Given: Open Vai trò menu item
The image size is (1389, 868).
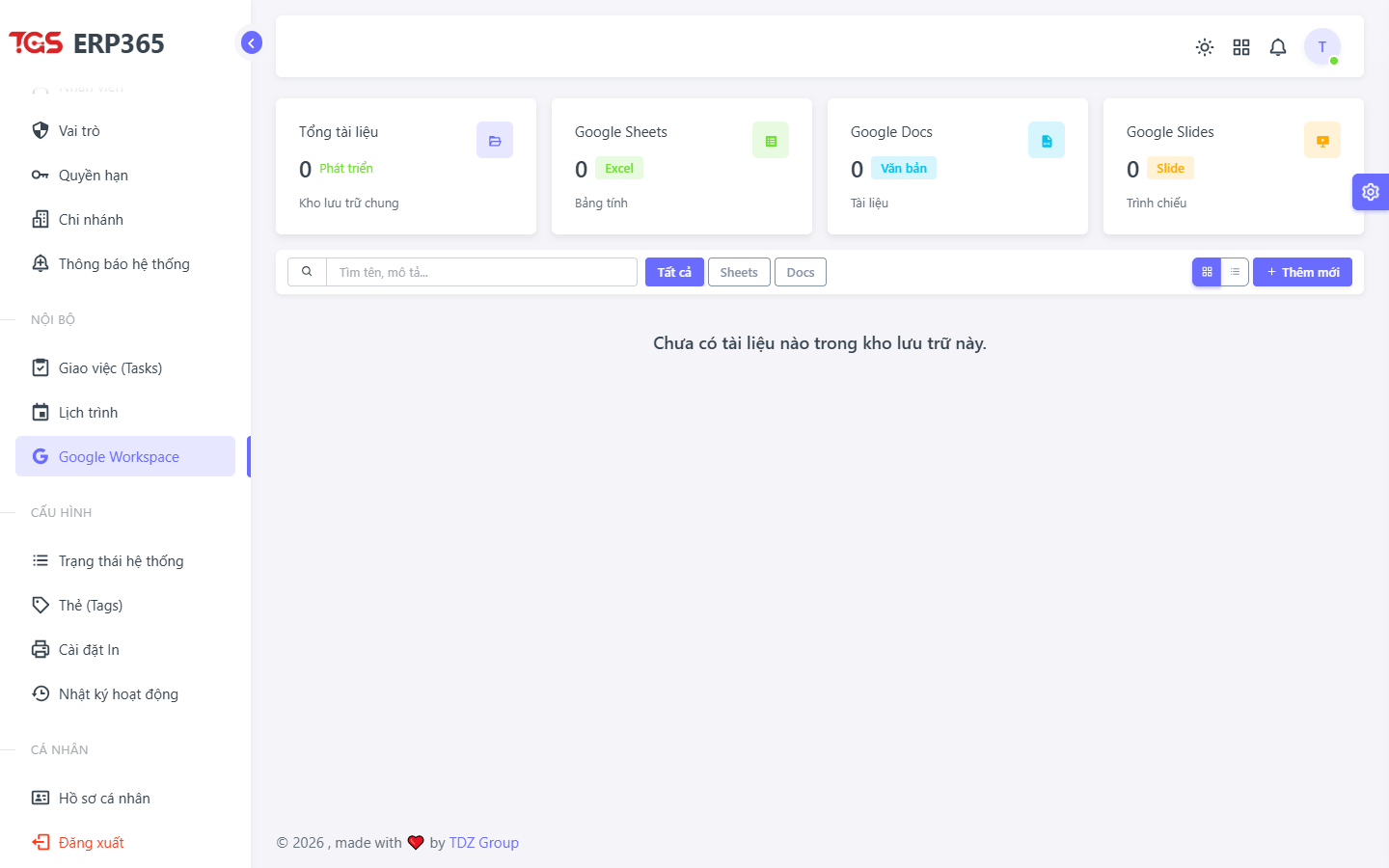Looking at the screenshot, I should [125, 130].
